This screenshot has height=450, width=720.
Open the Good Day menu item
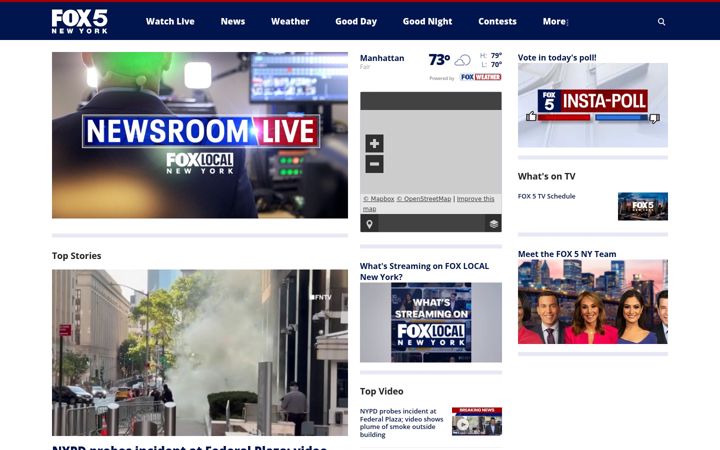(x=356, y=22)
